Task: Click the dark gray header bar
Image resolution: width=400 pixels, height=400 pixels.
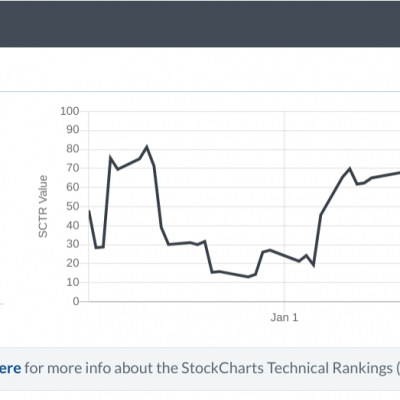Action: 200,24
